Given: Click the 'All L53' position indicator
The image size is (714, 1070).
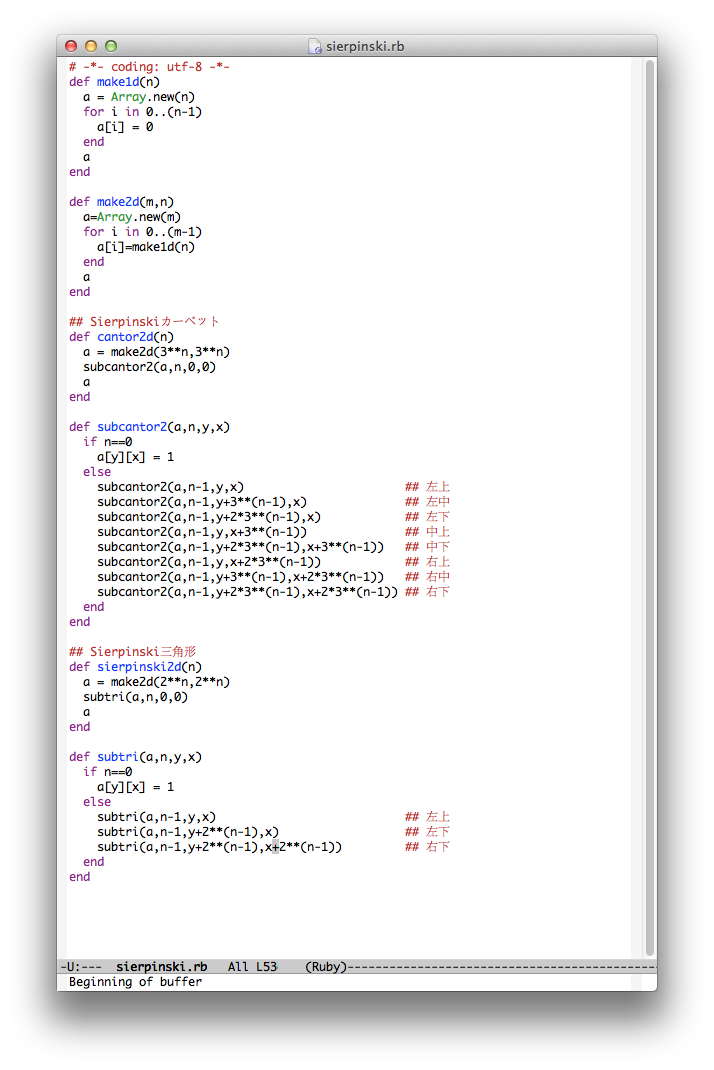Looking at the screenshot, I should pyautogui.click(x=252, y=967).
